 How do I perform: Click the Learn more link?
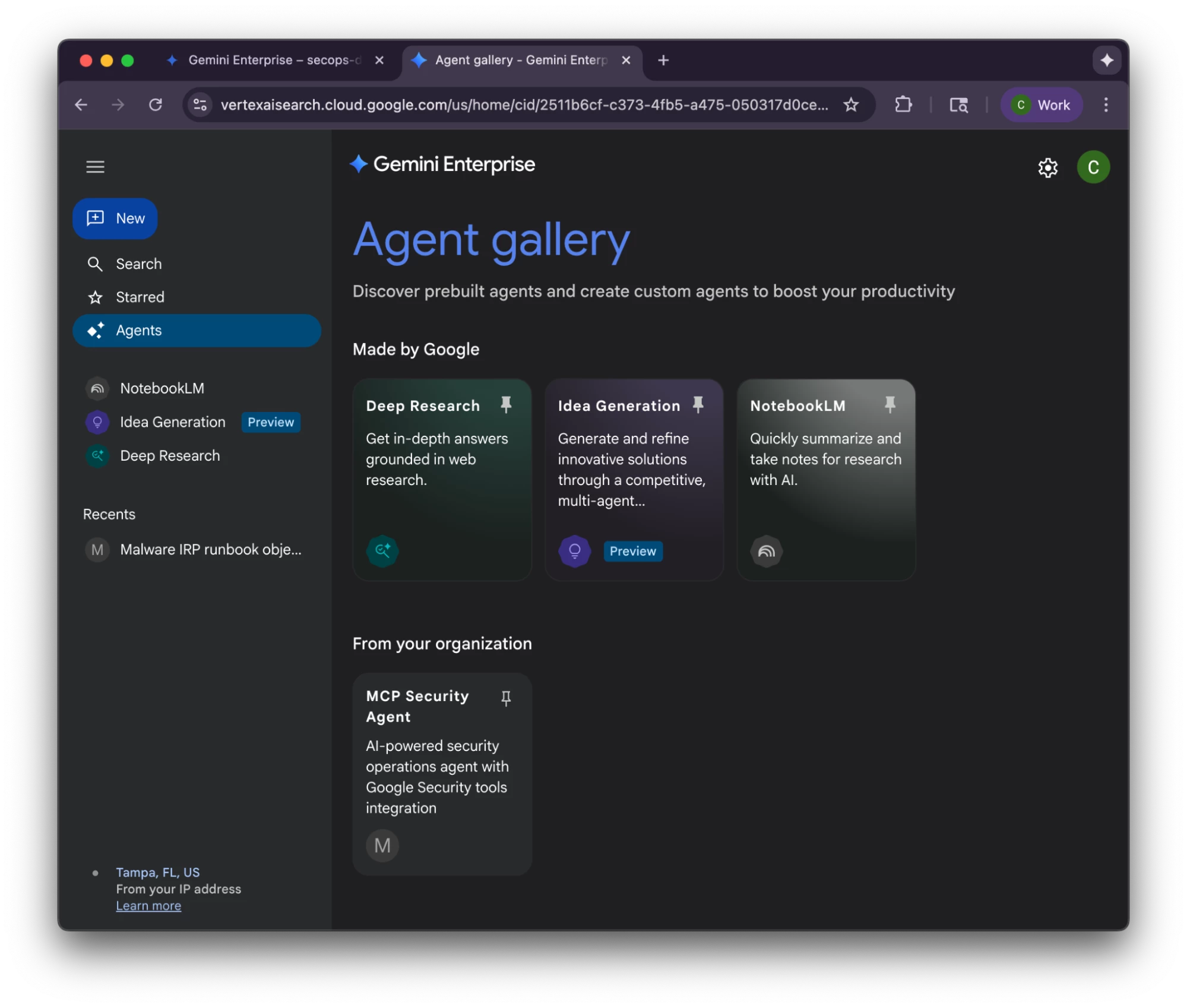[x=148, y=905]
